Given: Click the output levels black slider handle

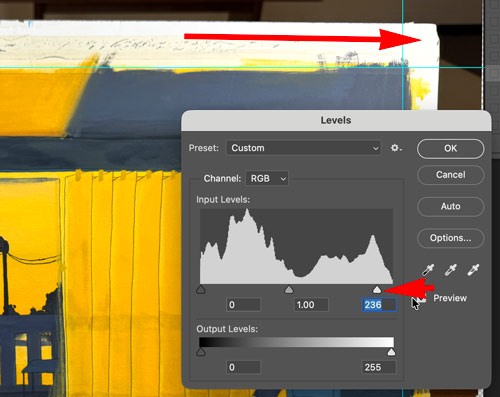Looking at the screenshot, I should tap(201, 352).
